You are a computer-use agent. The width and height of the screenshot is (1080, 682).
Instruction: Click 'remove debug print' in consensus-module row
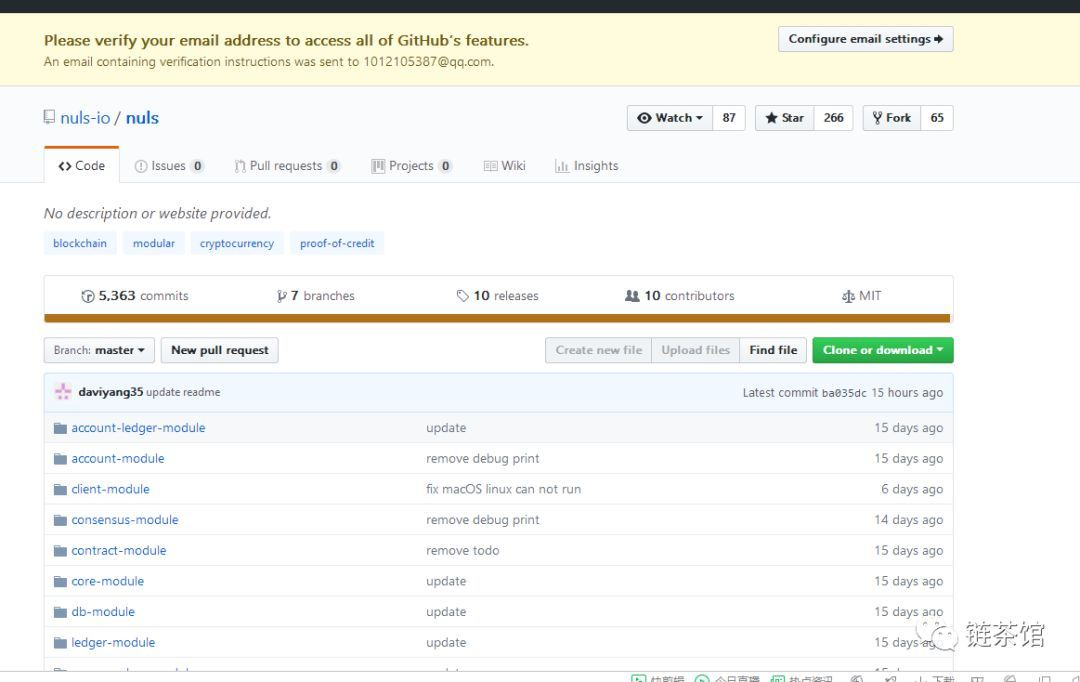(x=483, y=520)
